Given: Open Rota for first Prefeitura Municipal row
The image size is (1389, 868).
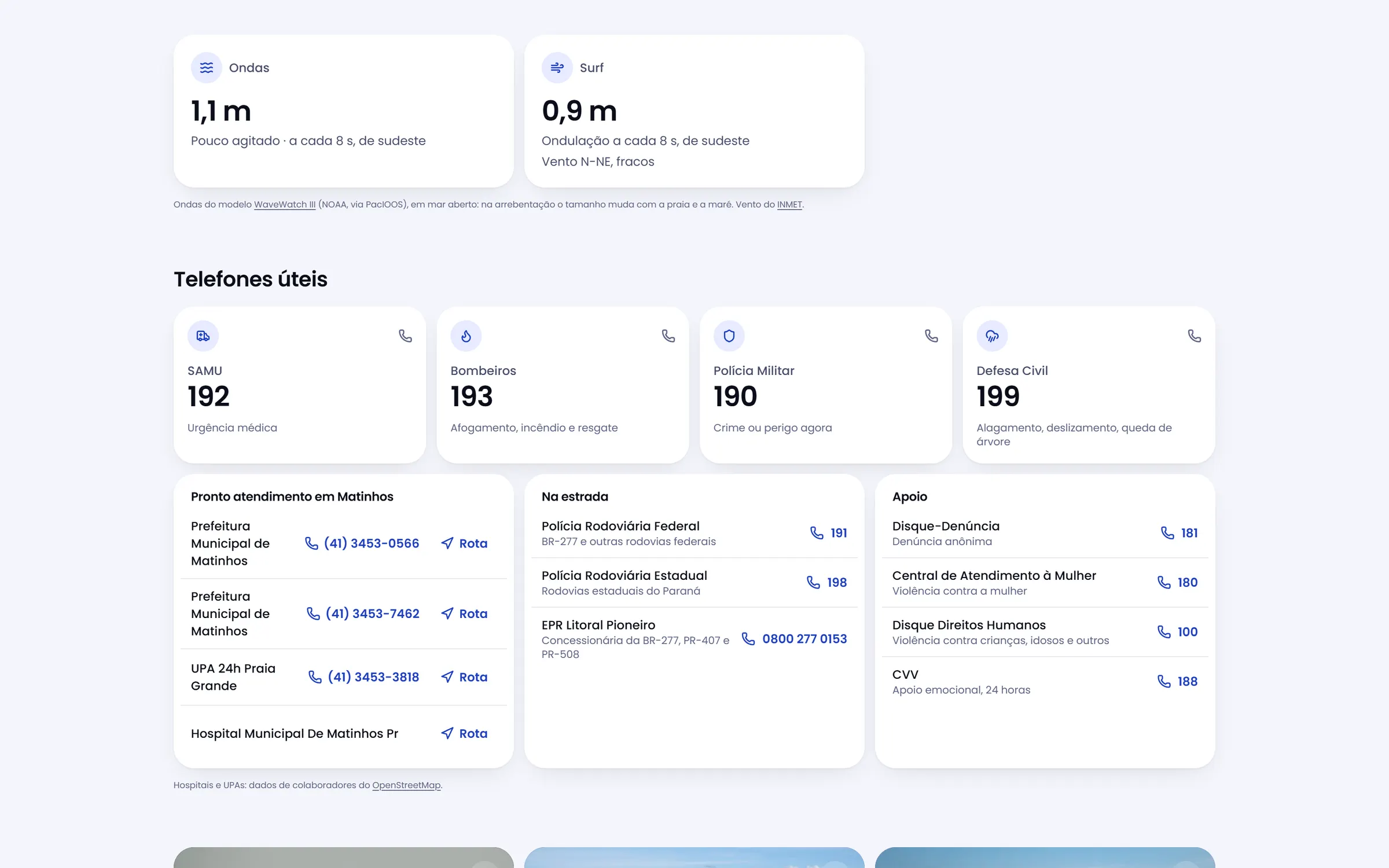Looking at the screenshot, I should pyautogui.click(x=464, y=543).
